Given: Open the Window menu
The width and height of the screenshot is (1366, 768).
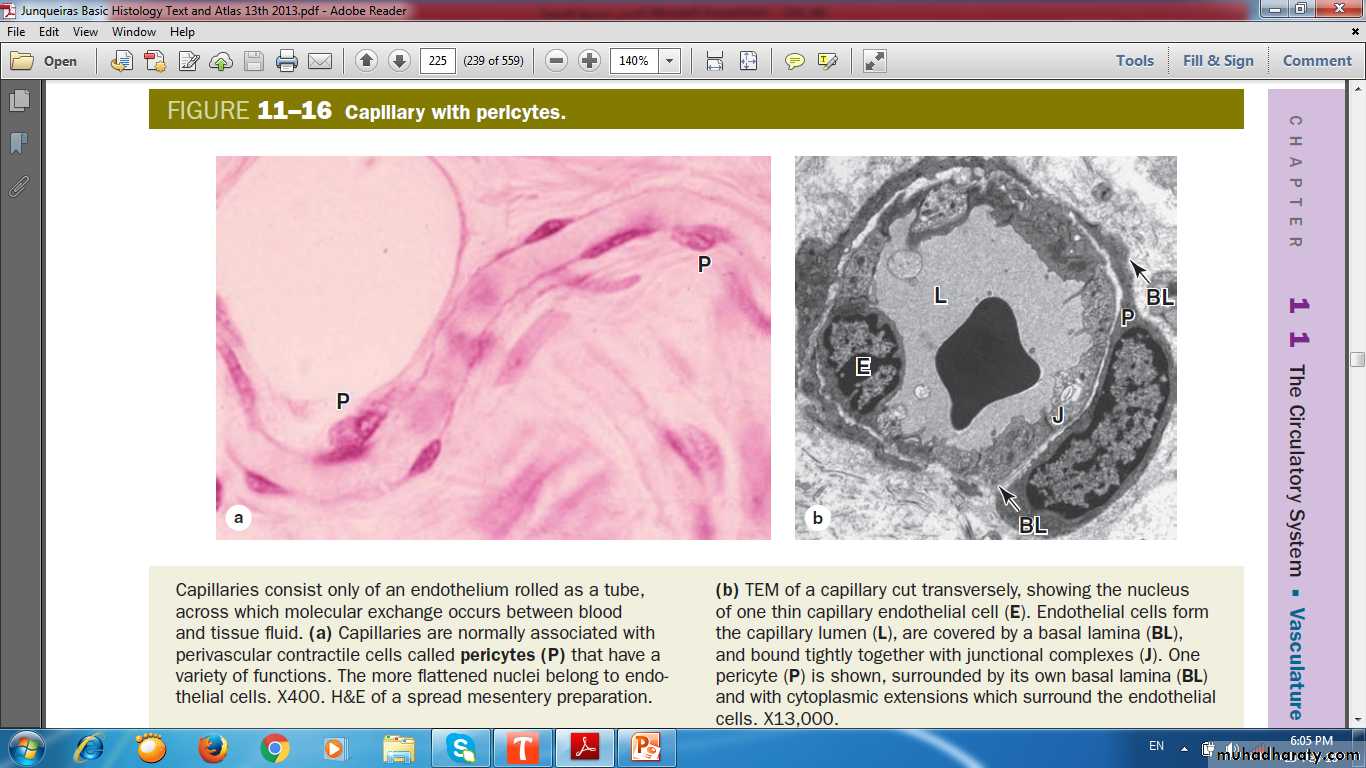Looking at the screenshot, I should click(x=133, y=32).
